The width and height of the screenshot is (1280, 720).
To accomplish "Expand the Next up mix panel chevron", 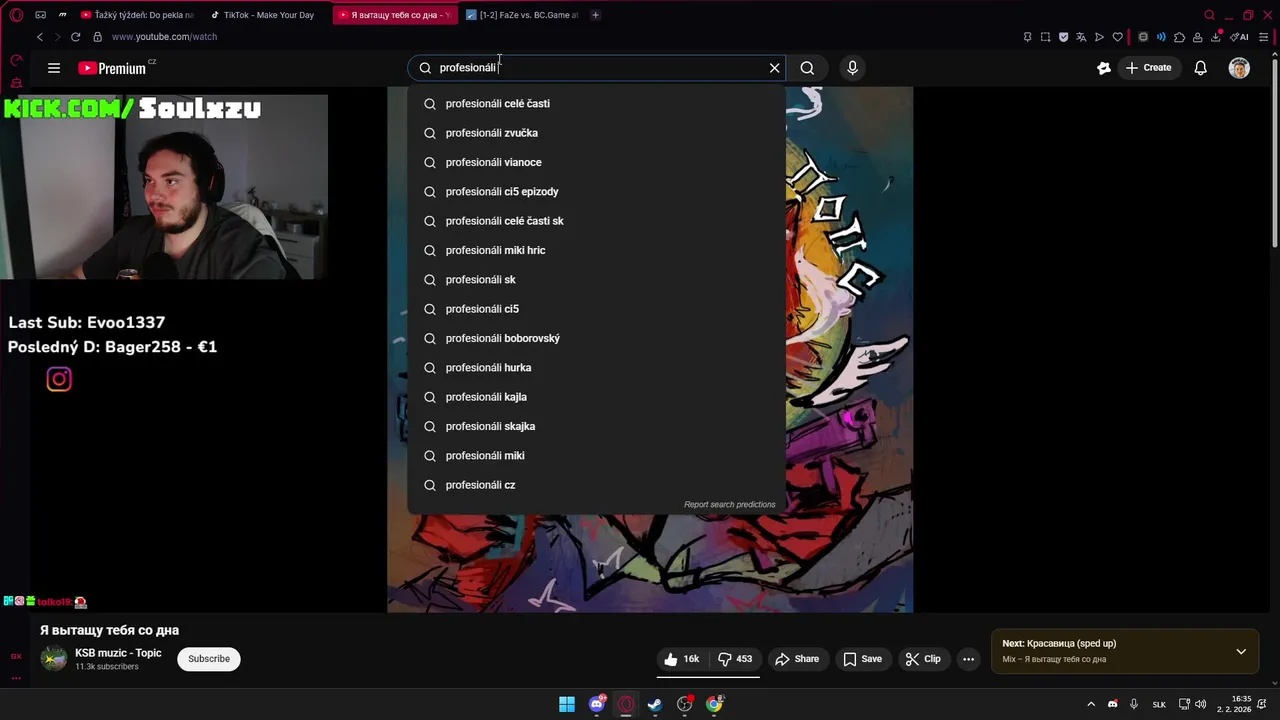I will click(1241, 652).
